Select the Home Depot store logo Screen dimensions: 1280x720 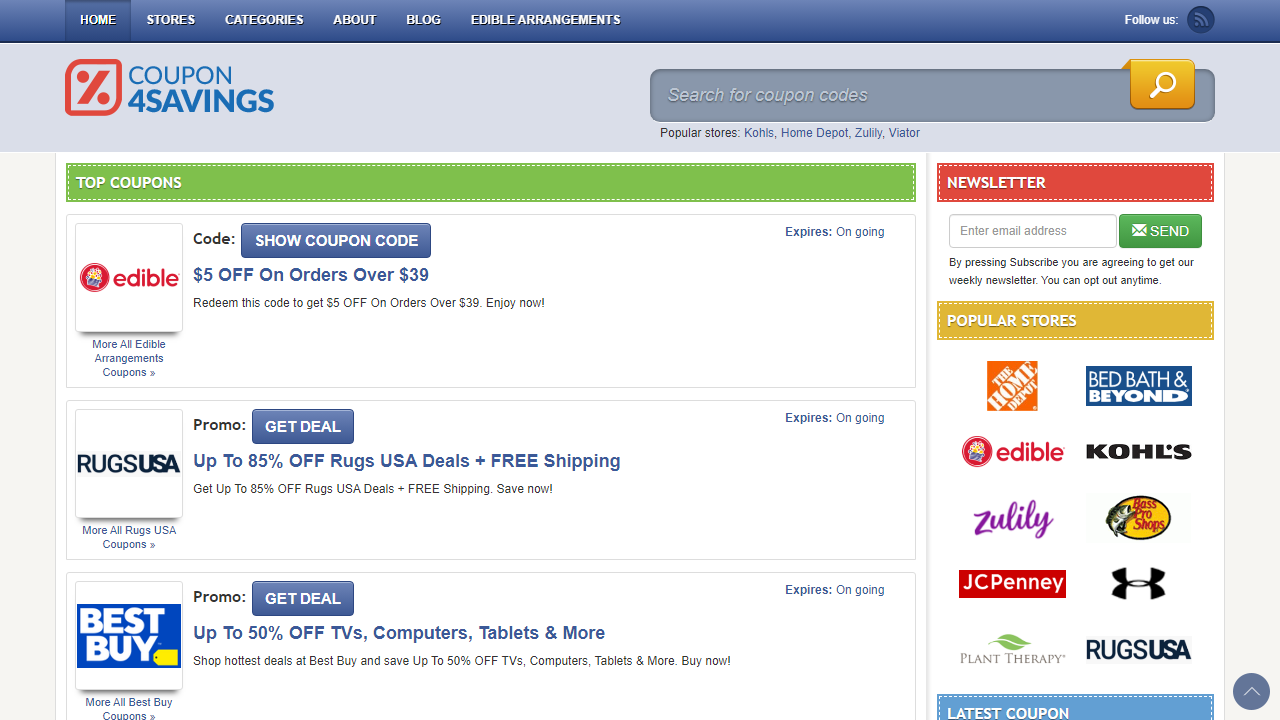pos(1012,386)
